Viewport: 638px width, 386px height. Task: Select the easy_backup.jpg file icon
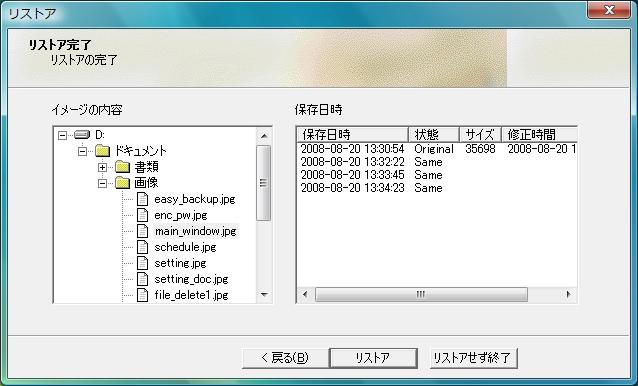142,199
